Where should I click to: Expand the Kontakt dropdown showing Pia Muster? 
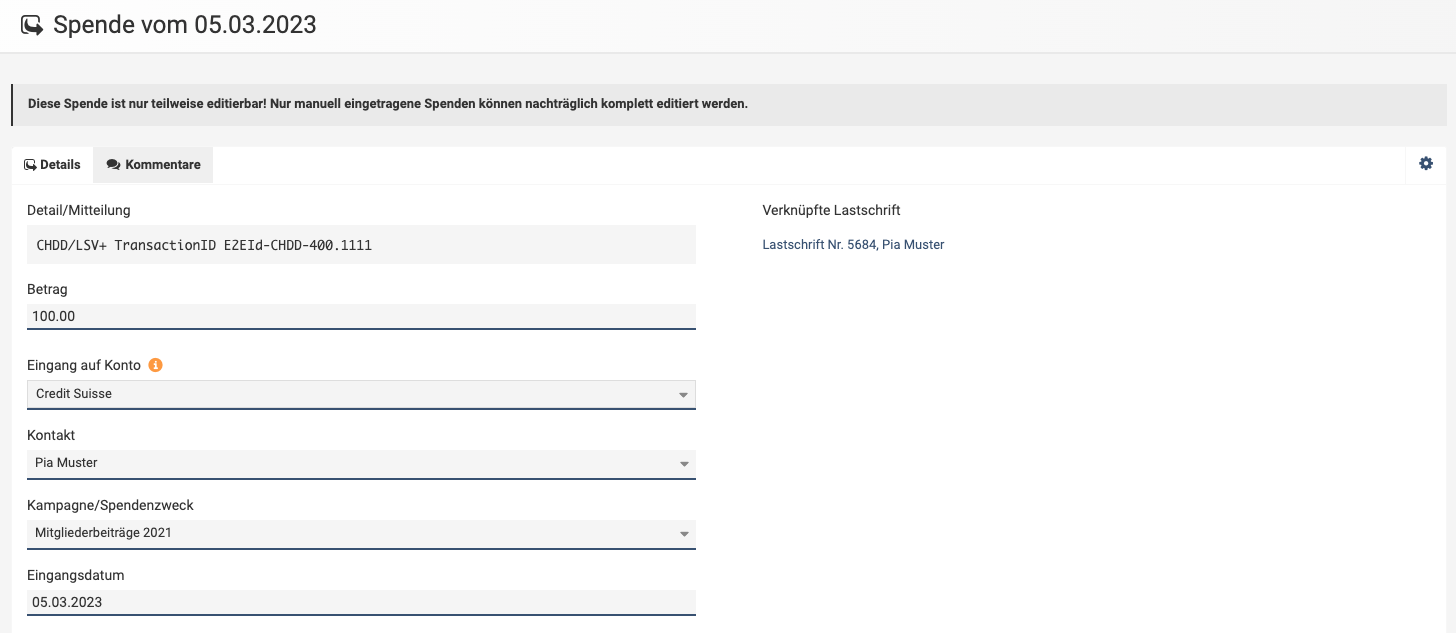click(x=361, y=463)
